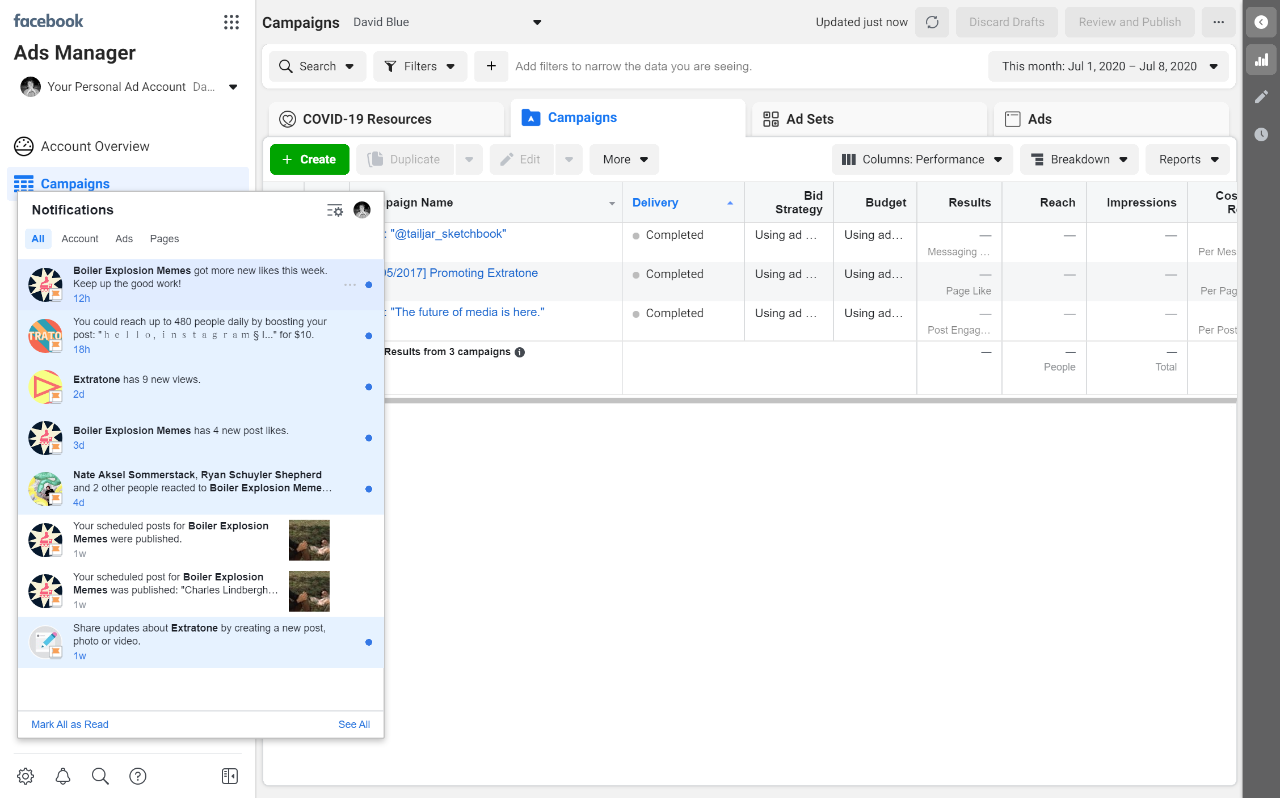1280x798 pixels.
Task: Toggle unread dot on '4 new post likes' notification
Action: point(369,438)
